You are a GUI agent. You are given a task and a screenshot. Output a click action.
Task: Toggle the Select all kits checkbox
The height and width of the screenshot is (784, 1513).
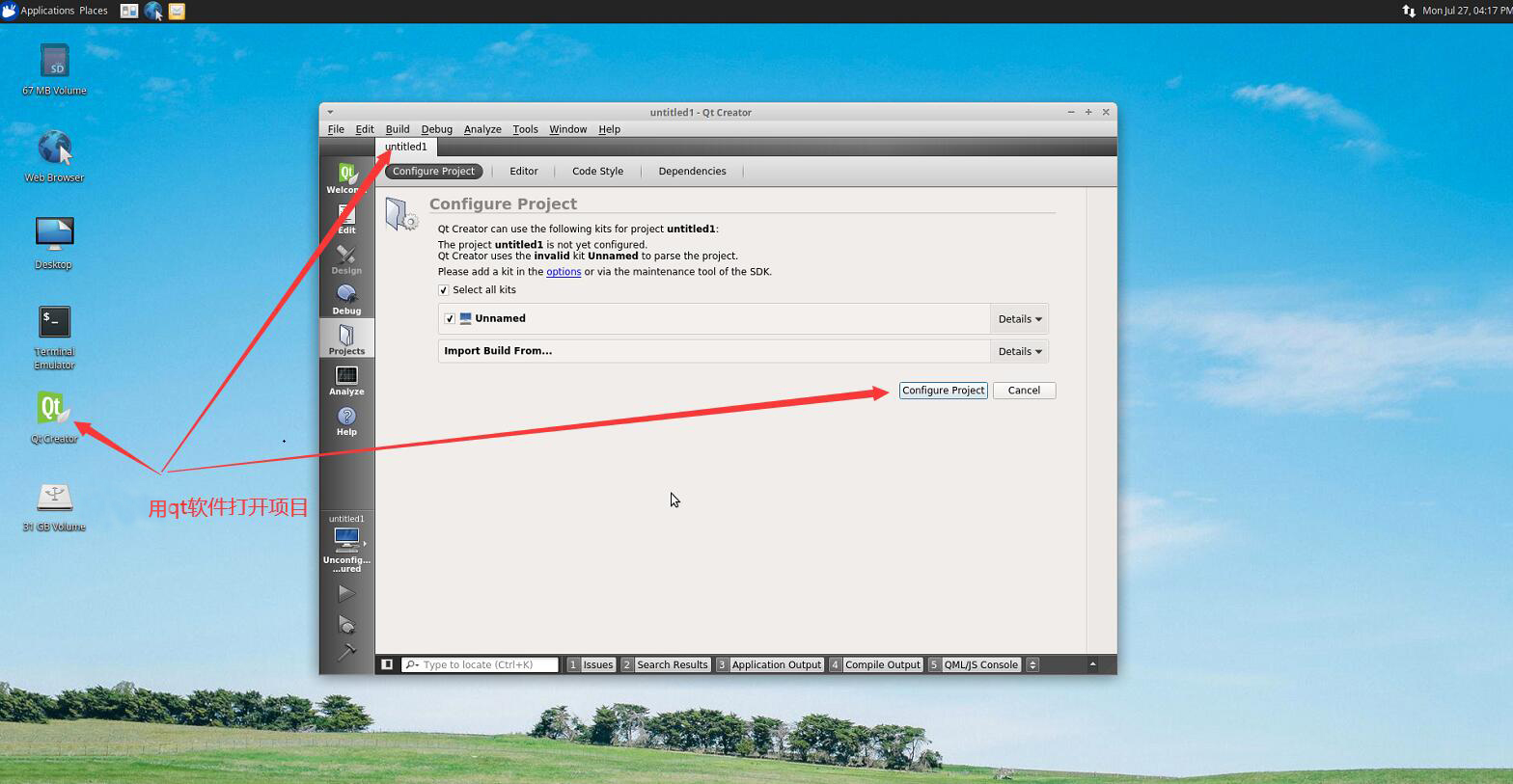click(444, 290)
